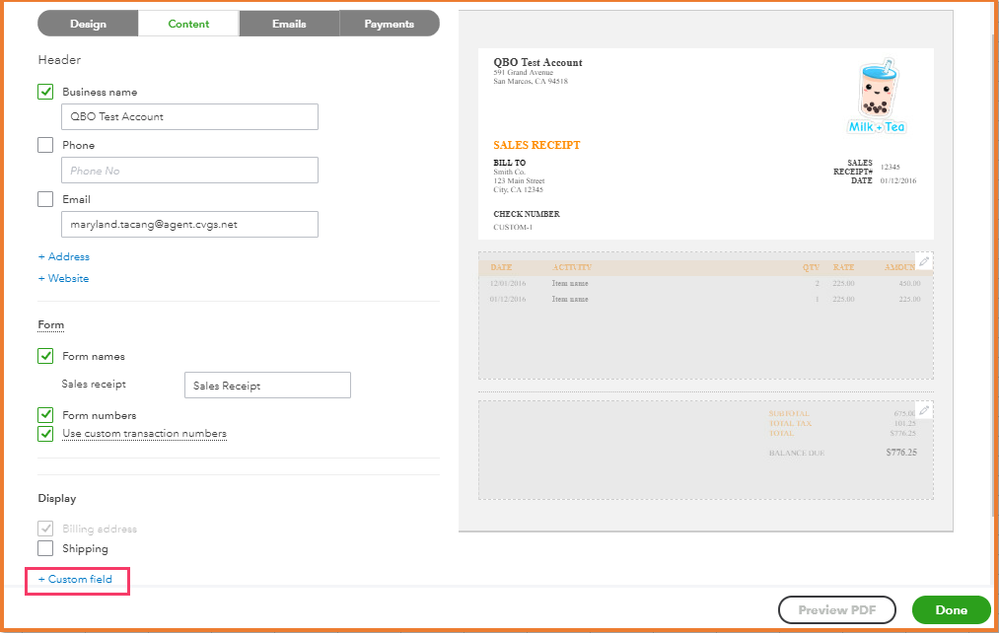Click the Display section title
The height and width of the screenshot is (633, 999).
coord(57,499)
